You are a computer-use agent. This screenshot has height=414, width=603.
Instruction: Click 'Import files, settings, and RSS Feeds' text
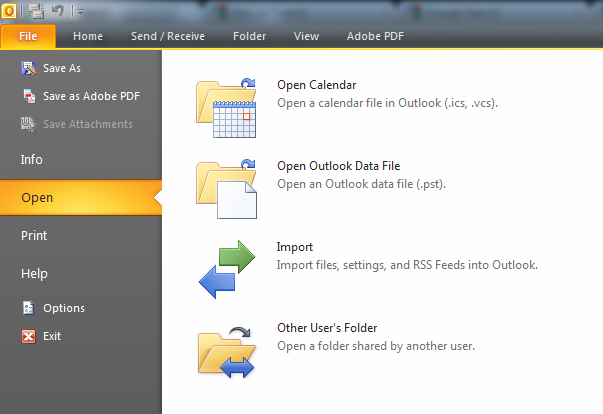(x=407, y=265)
